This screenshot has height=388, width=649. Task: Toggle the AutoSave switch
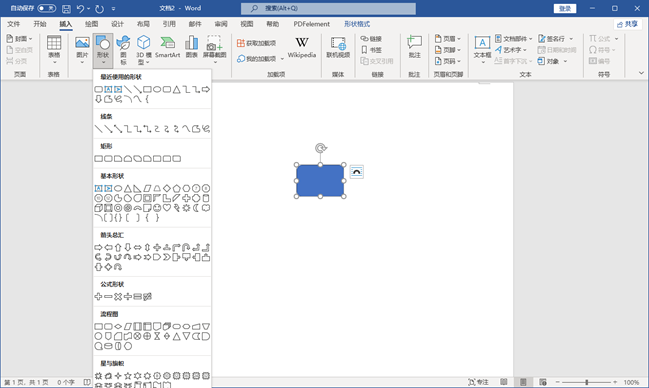46,8
